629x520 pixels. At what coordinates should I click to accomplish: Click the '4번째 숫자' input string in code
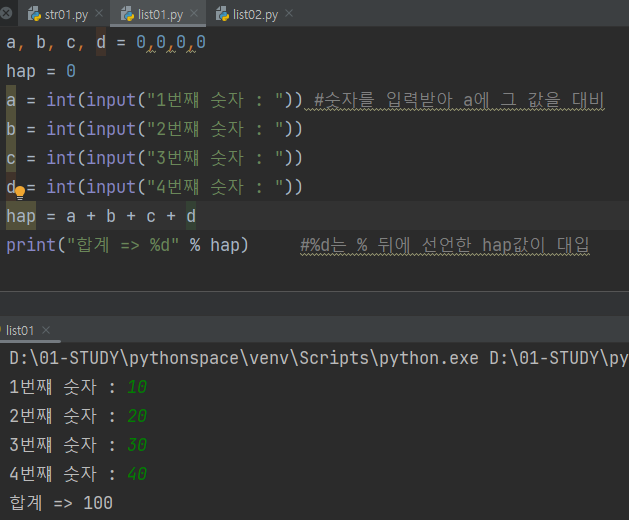[x=216, y=187]
